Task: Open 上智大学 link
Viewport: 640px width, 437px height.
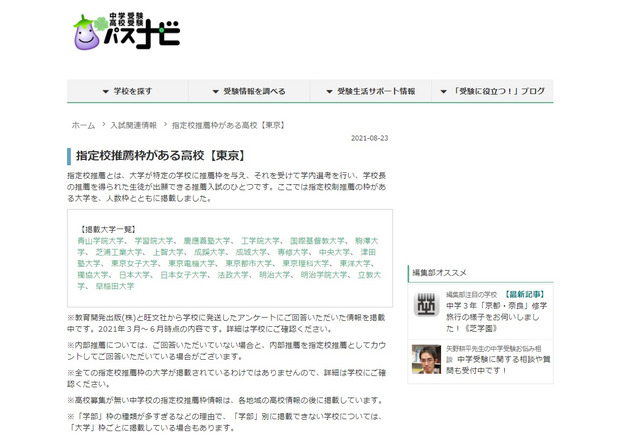Action: click(168, 252)
